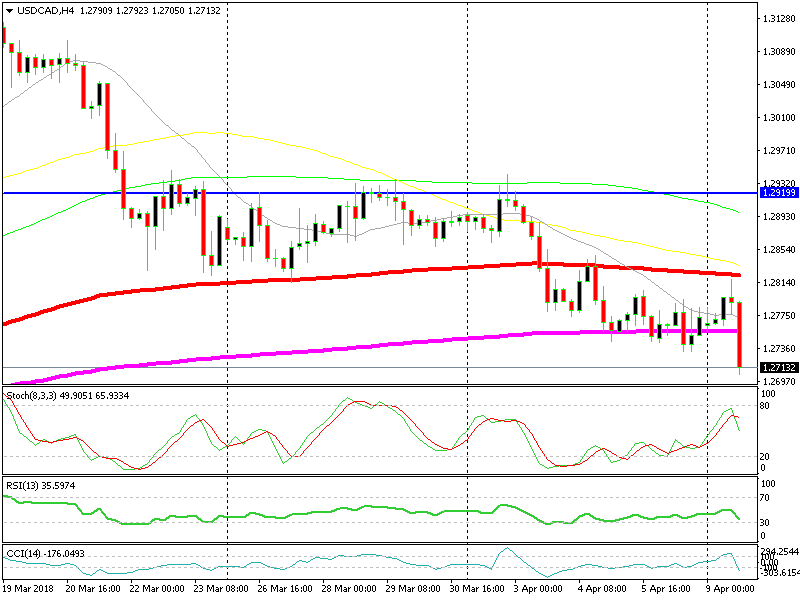Screen dimensions: 800x600
Task: Click the 20 Mar 16:00 time label
Action: pyautogui.click(x=93, y=588)
